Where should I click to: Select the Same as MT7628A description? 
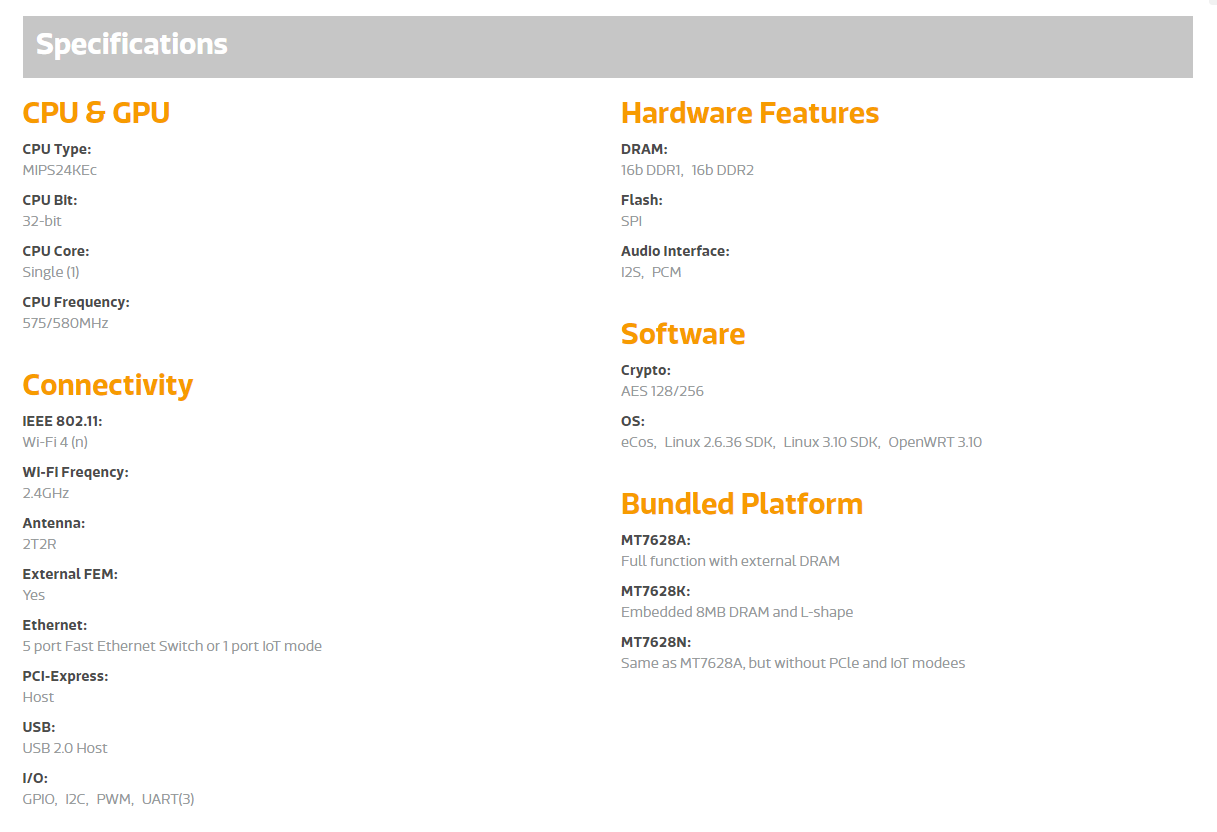click(793, 663)
